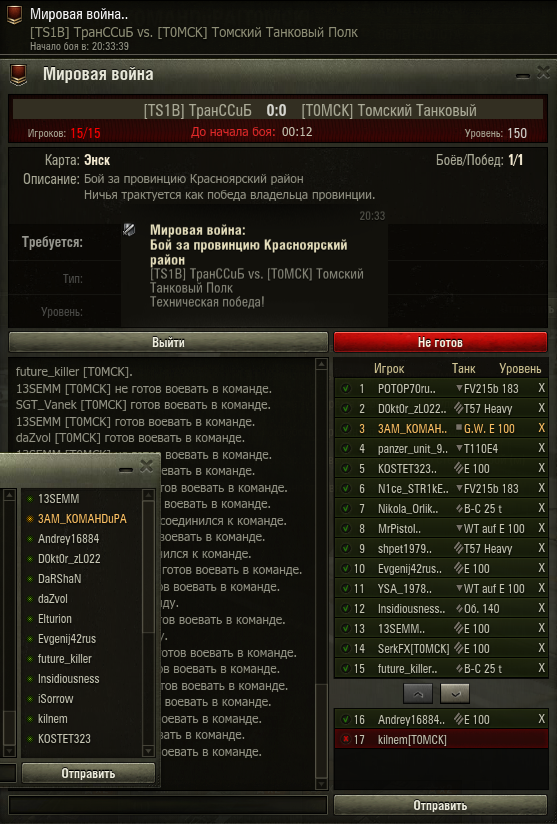Toggle ready checkmark for MrPistol
The width and height of the screenshot is (557, 824).
pyautogui.click(x=346, y=528)
